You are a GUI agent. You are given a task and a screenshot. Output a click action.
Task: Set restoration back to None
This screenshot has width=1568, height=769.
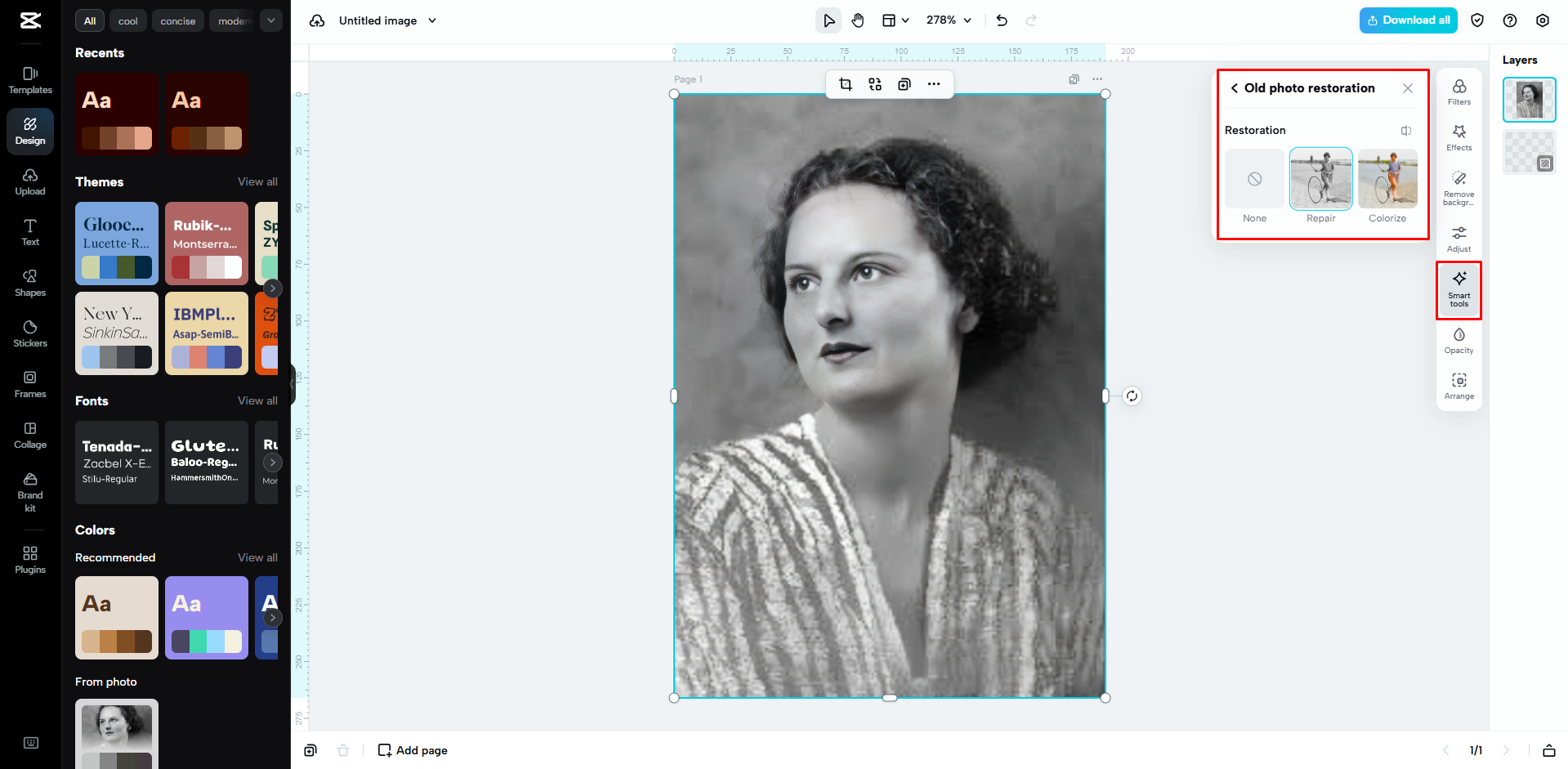point(1254,179)
